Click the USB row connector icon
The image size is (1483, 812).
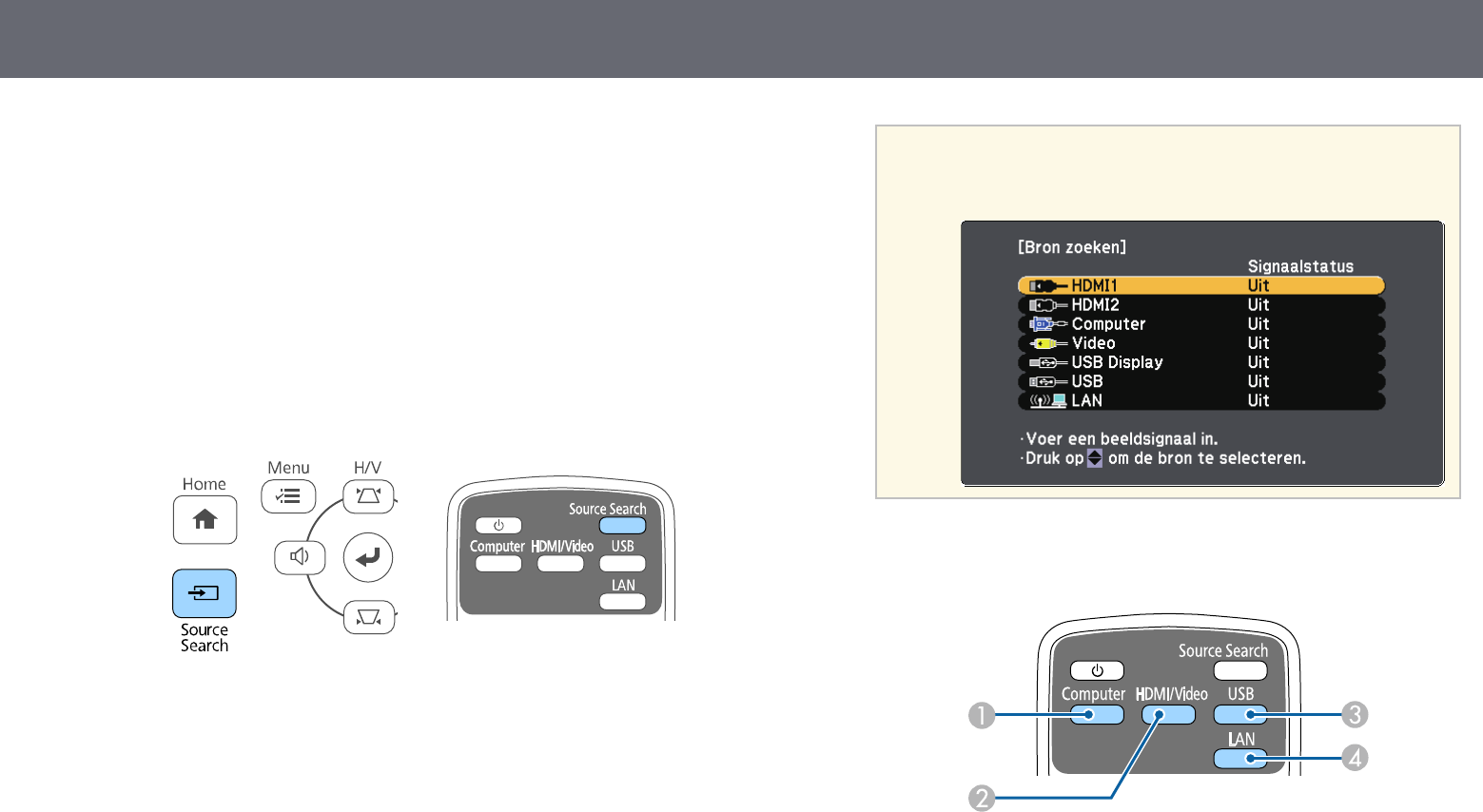1048,381
